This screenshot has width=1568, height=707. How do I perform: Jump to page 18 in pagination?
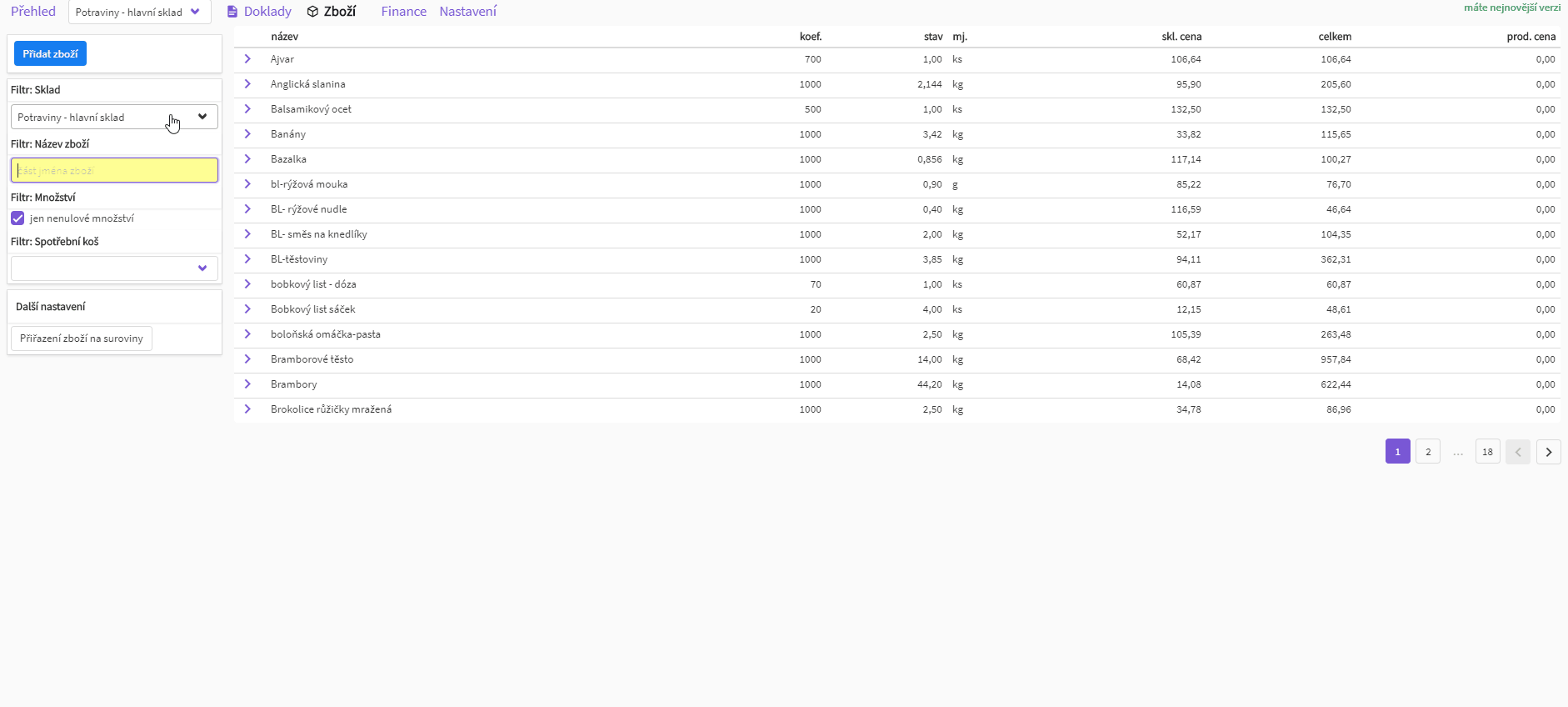pos(1487,452)
